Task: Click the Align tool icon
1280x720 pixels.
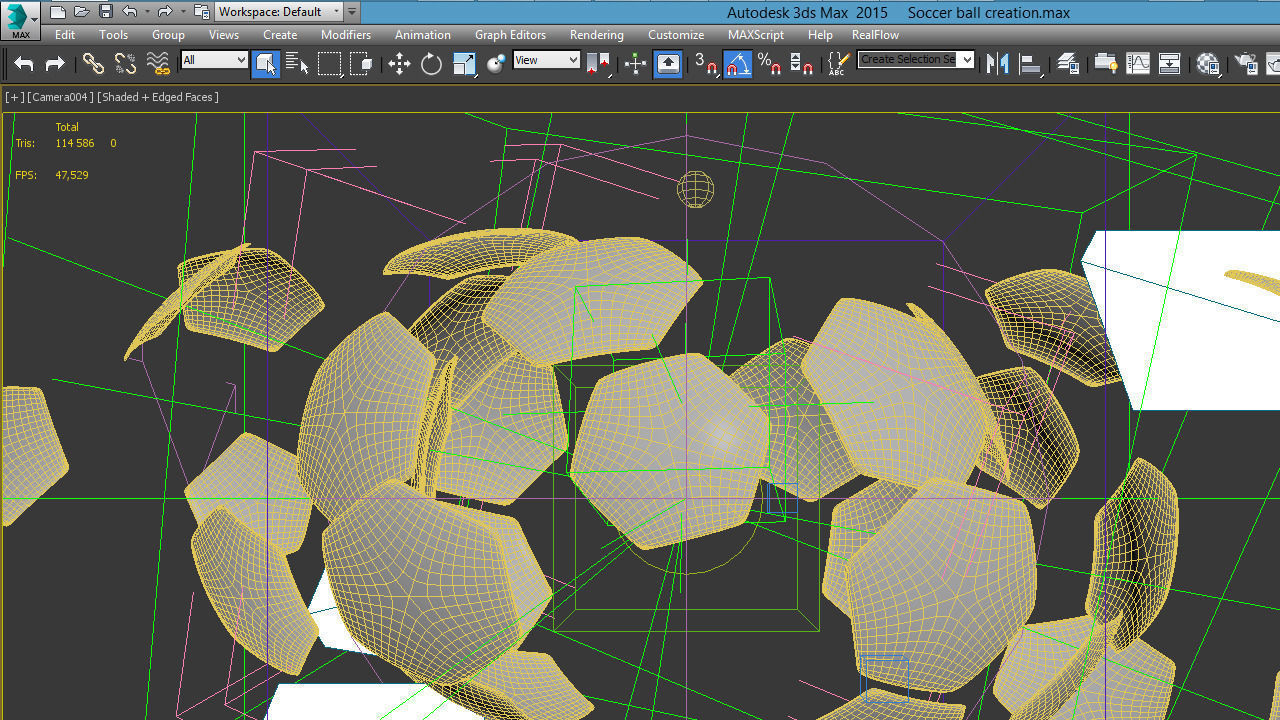Action: (1030, 64)
